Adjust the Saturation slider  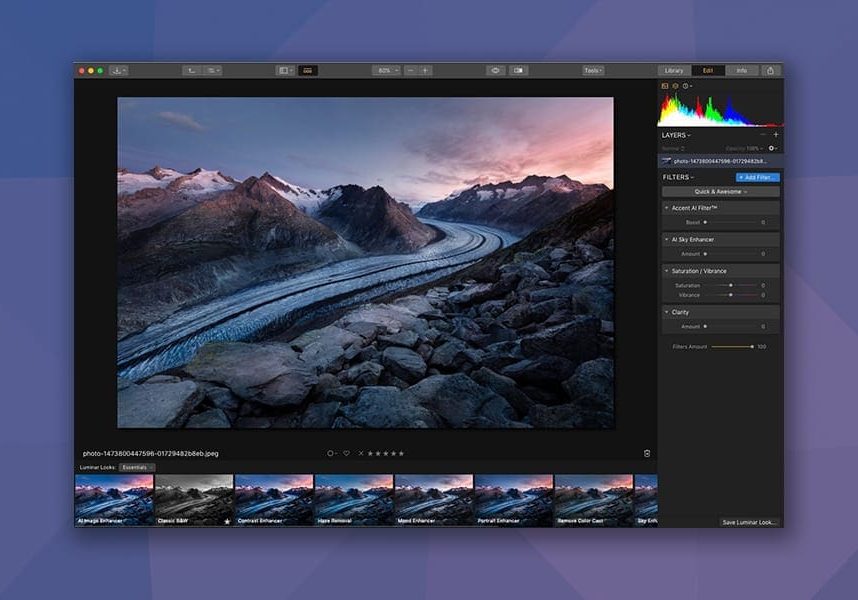[730, 286]
